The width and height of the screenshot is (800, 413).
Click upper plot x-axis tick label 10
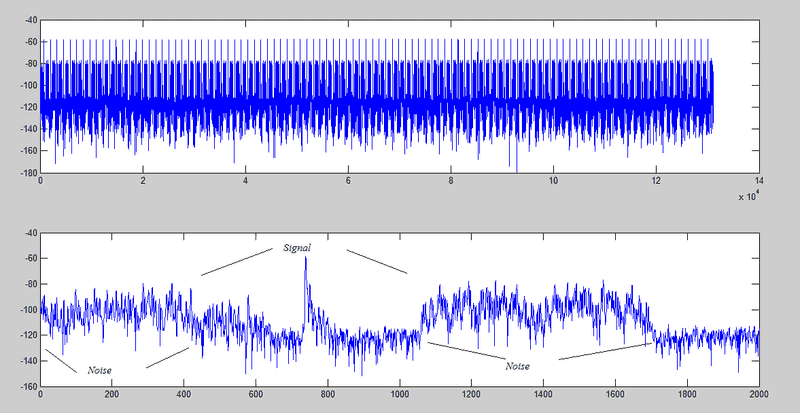coord(553,182)
